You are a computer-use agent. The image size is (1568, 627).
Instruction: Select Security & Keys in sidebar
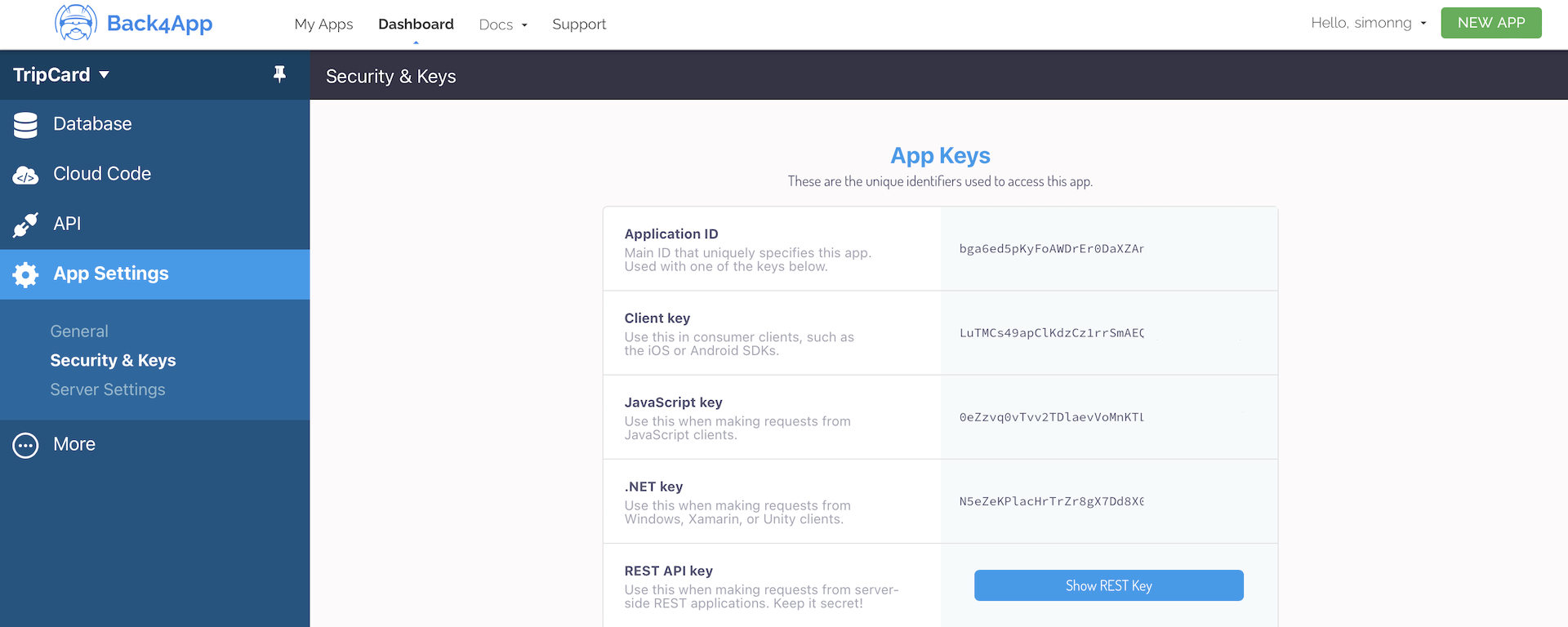(x=113, y=361)
